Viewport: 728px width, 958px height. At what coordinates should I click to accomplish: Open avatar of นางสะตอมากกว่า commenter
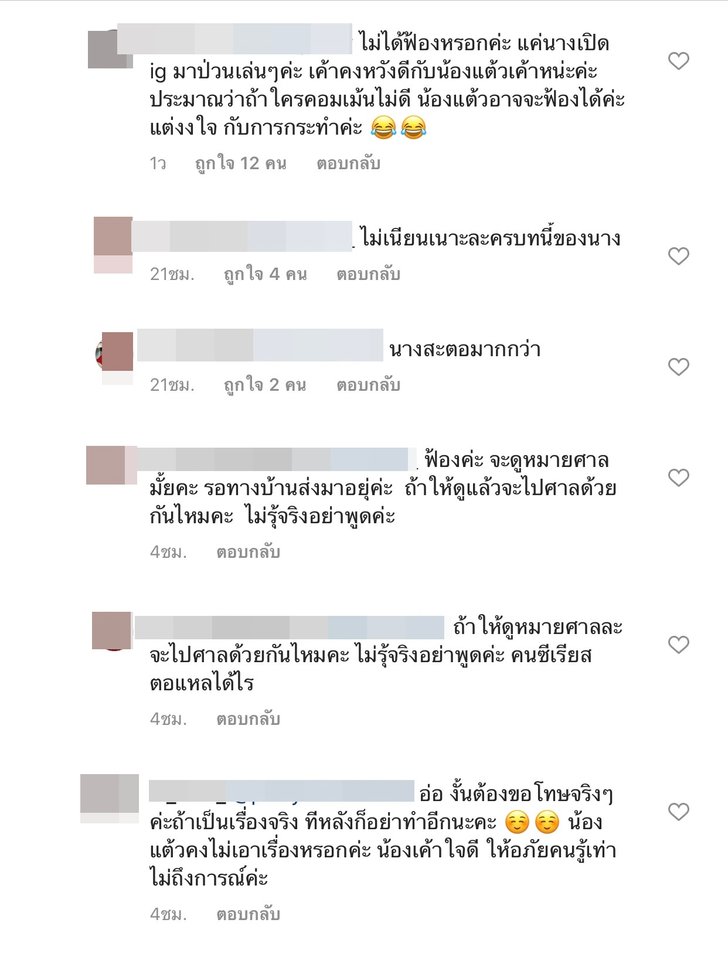pyautogui.click(x=115, y=356)
